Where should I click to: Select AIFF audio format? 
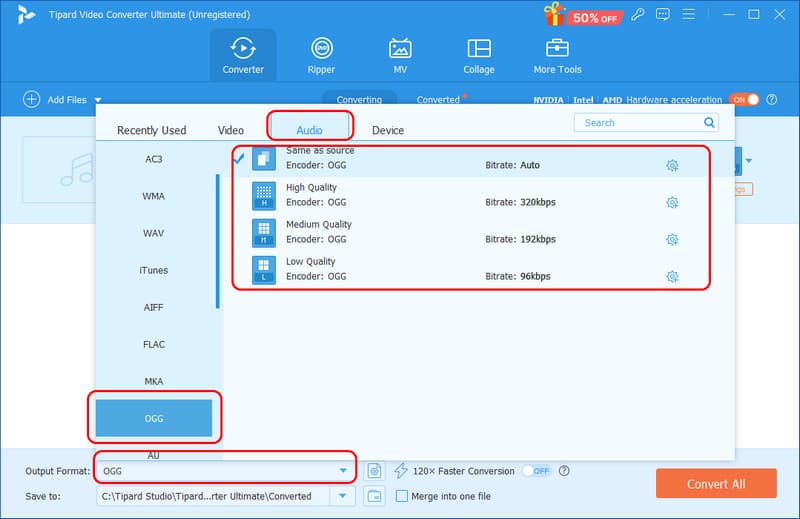(x=154, y=307)
